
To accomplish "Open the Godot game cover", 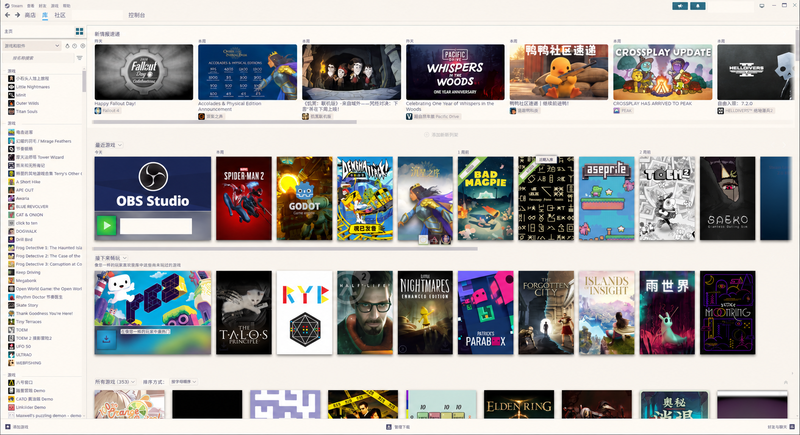I will click(x=305, y=198).
